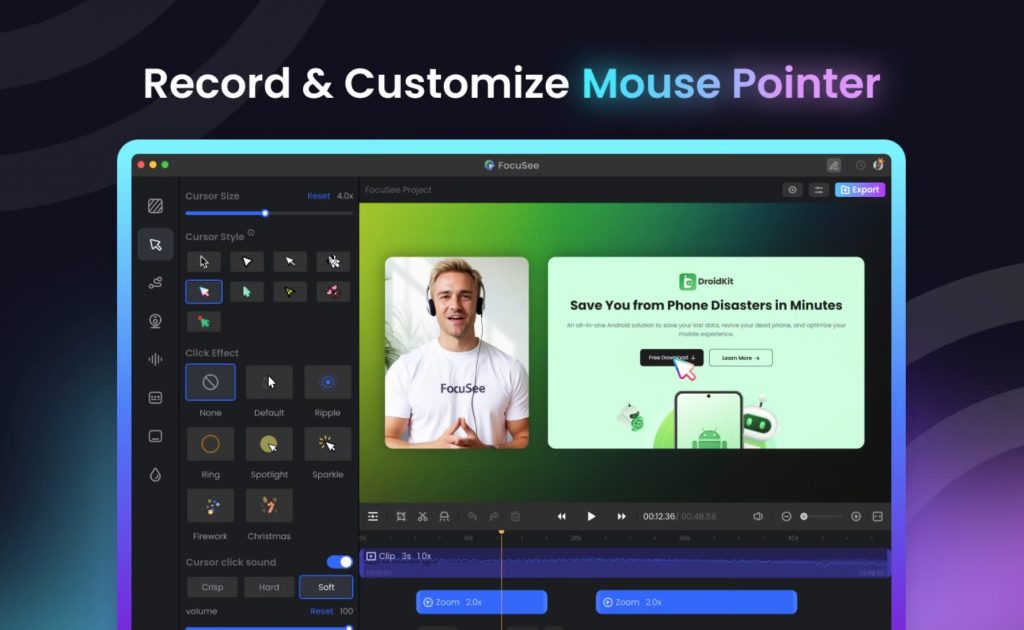Select the cursor customization tool in sidebar

coord(155,244)
